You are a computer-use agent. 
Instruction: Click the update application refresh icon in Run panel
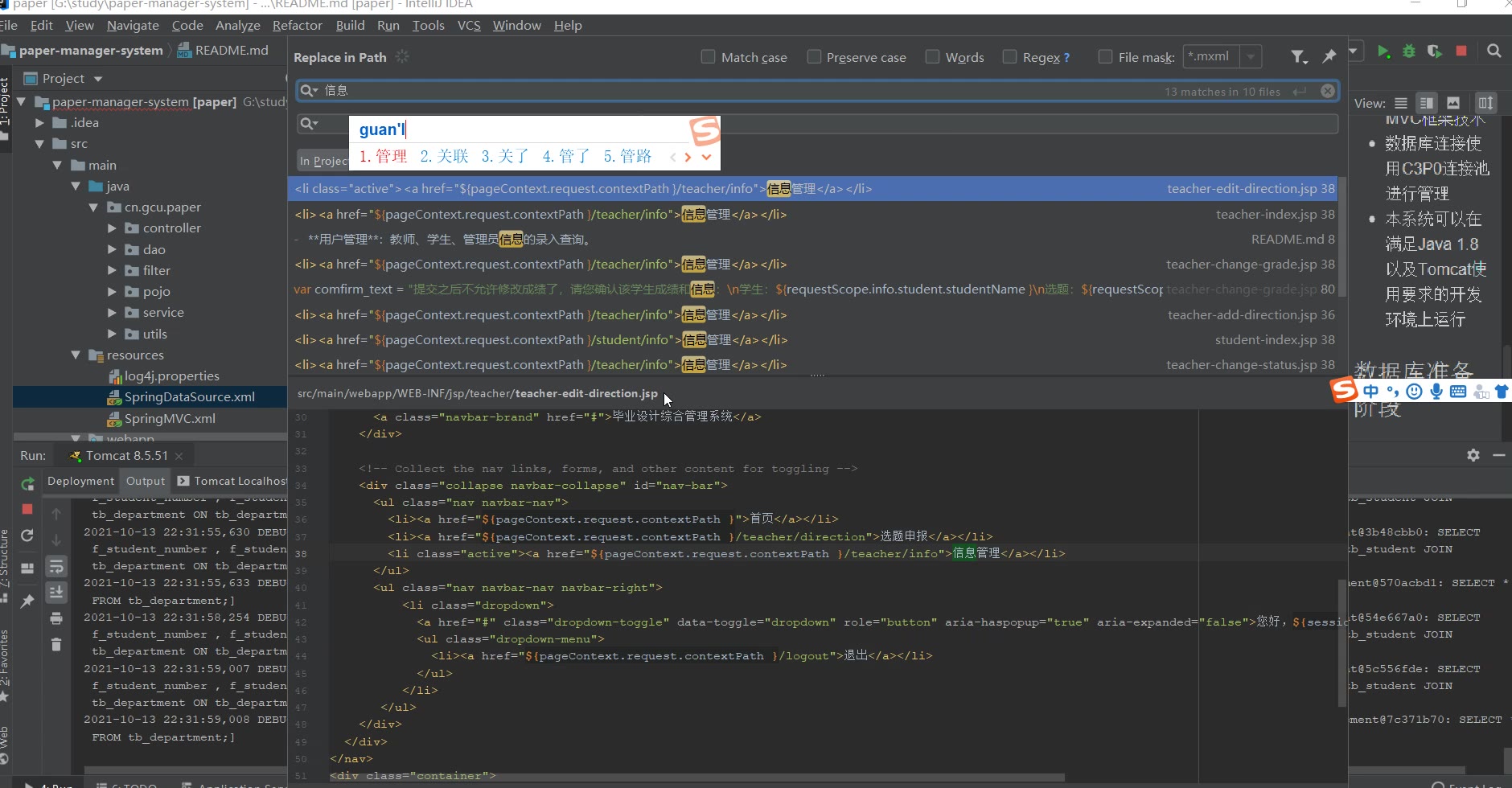click(27, 536)
